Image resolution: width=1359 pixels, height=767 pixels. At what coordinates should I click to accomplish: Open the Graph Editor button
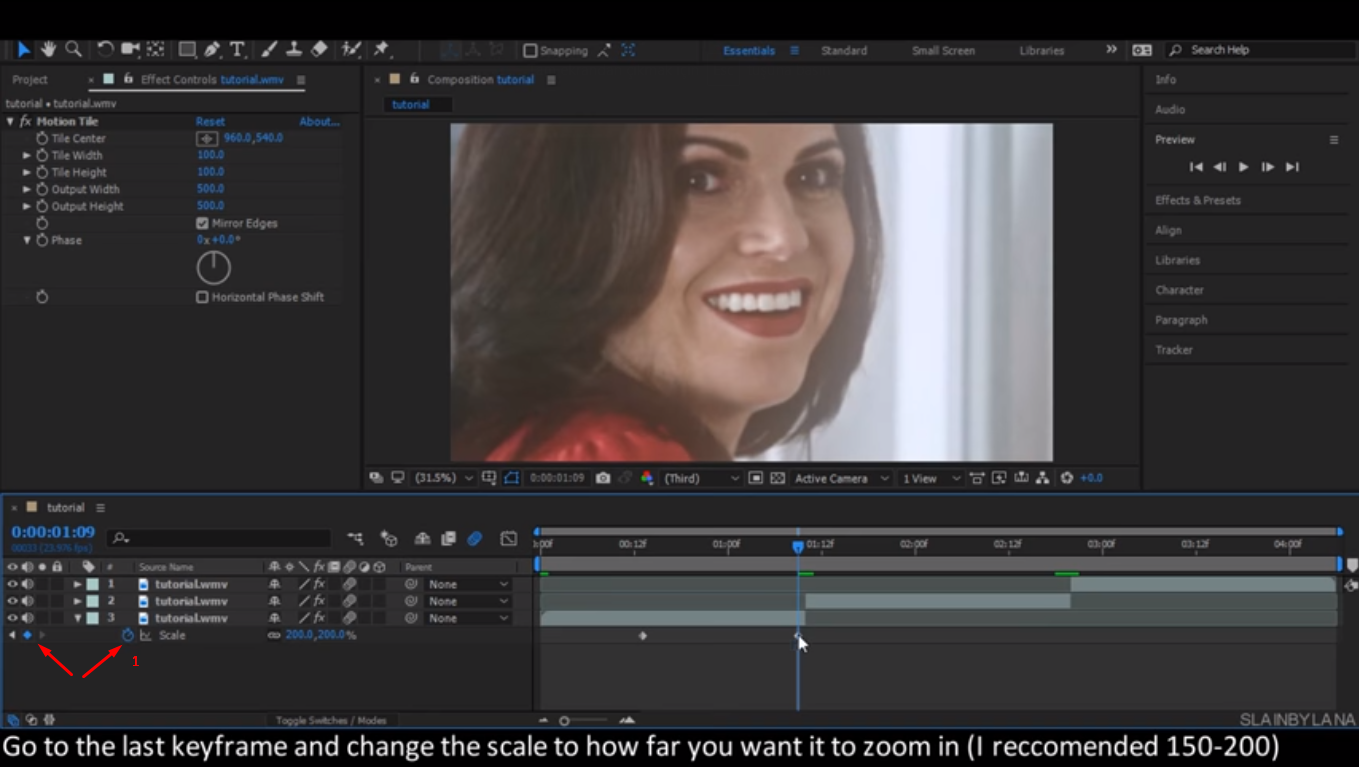click(x=509, y=539)
